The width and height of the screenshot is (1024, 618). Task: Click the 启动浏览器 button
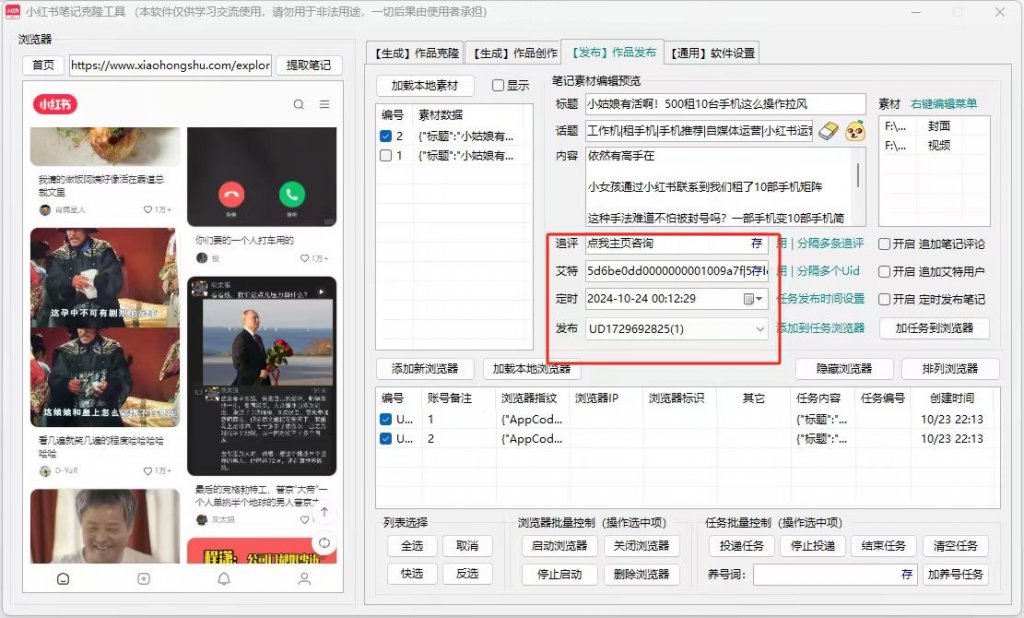(x=558, y=546)
